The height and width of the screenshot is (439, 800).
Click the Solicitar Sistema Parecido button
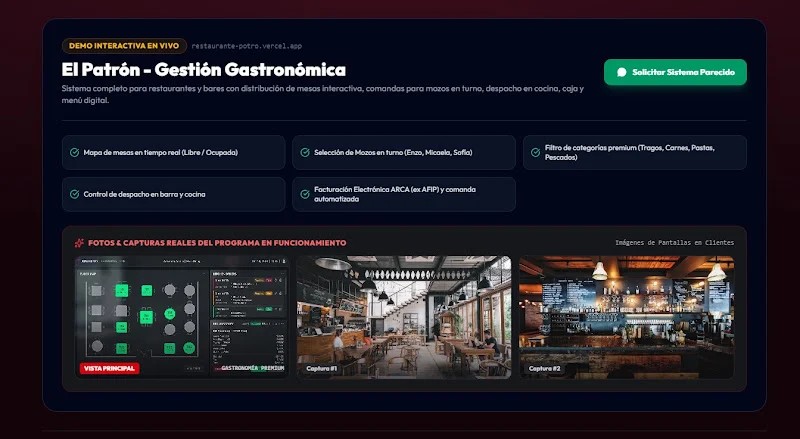675,72
